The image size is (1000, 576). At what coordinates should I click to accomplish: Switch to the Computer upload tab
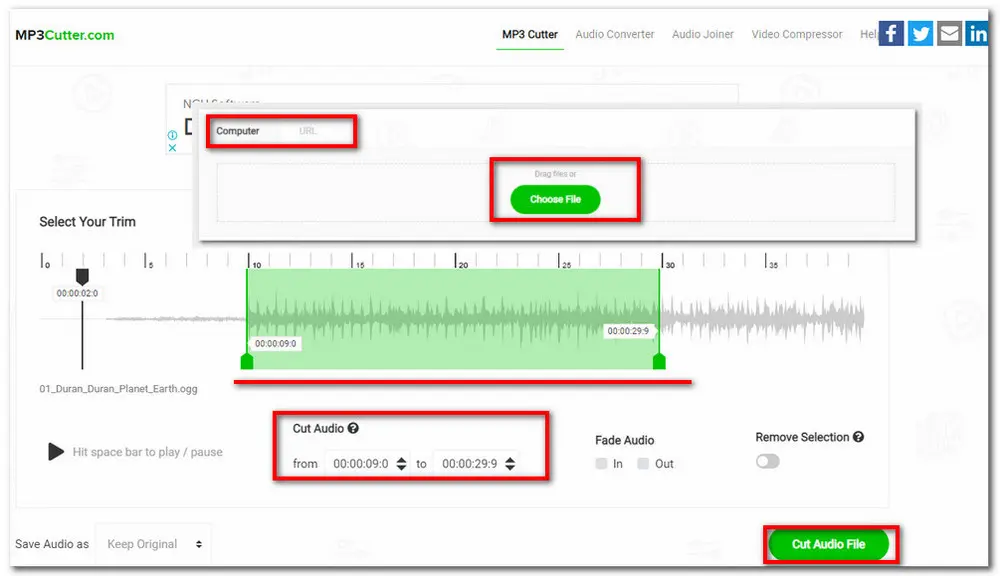pos(237,131)
